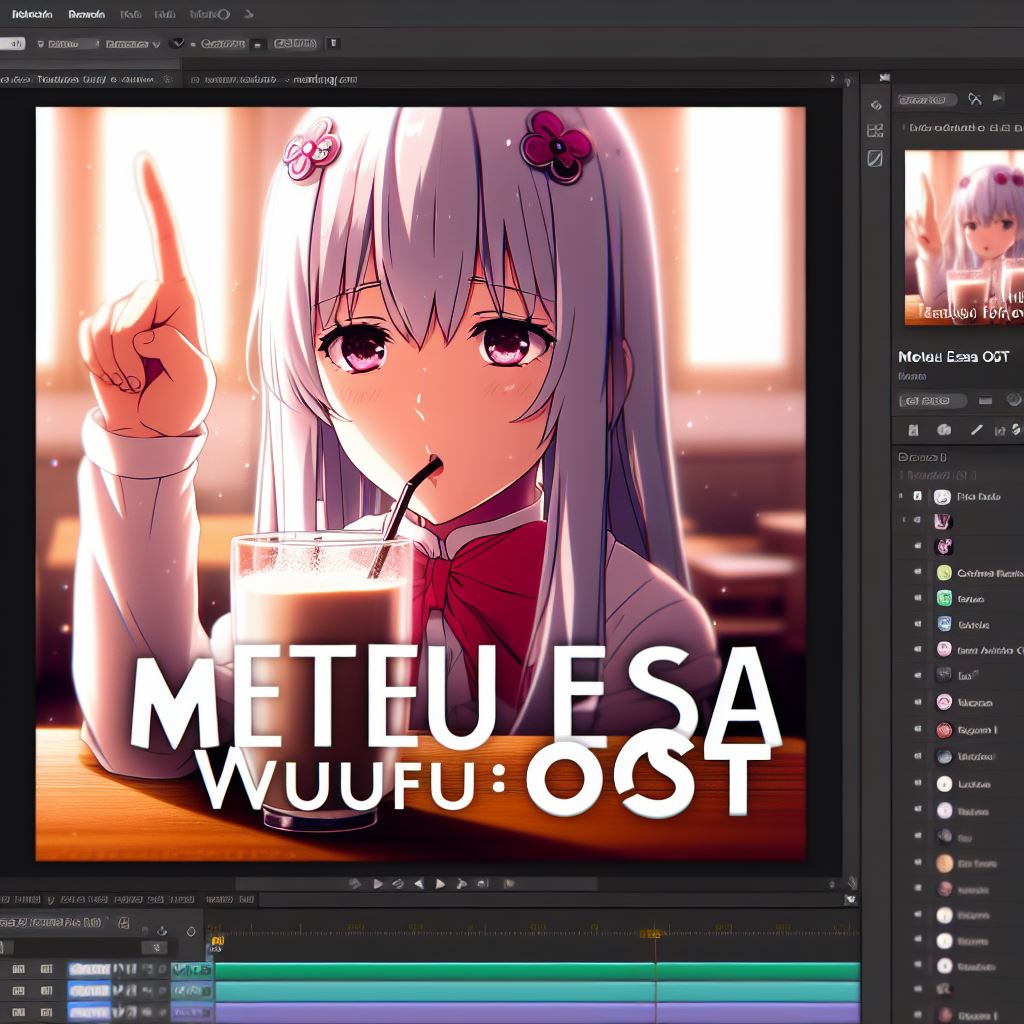The height and width of the screenshot is (1024, 1024).
Task: Click the pill-shaped field atop the right panel
Action: click(927, 100)
